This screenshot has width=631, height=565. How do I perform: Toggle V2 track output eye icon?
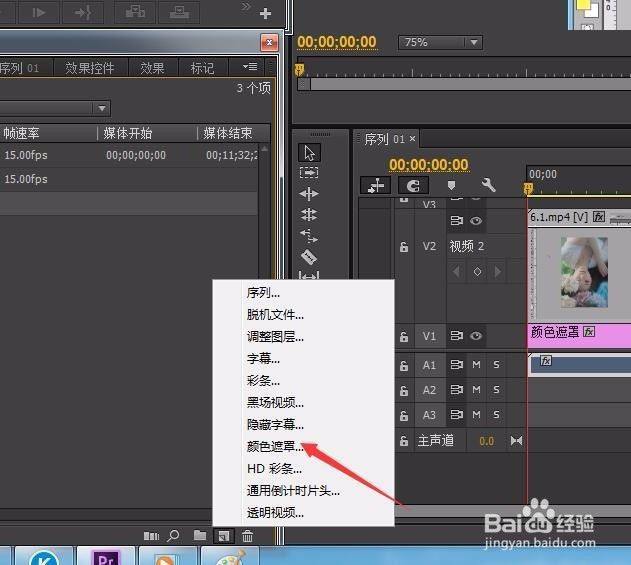[x=476, y=221]
